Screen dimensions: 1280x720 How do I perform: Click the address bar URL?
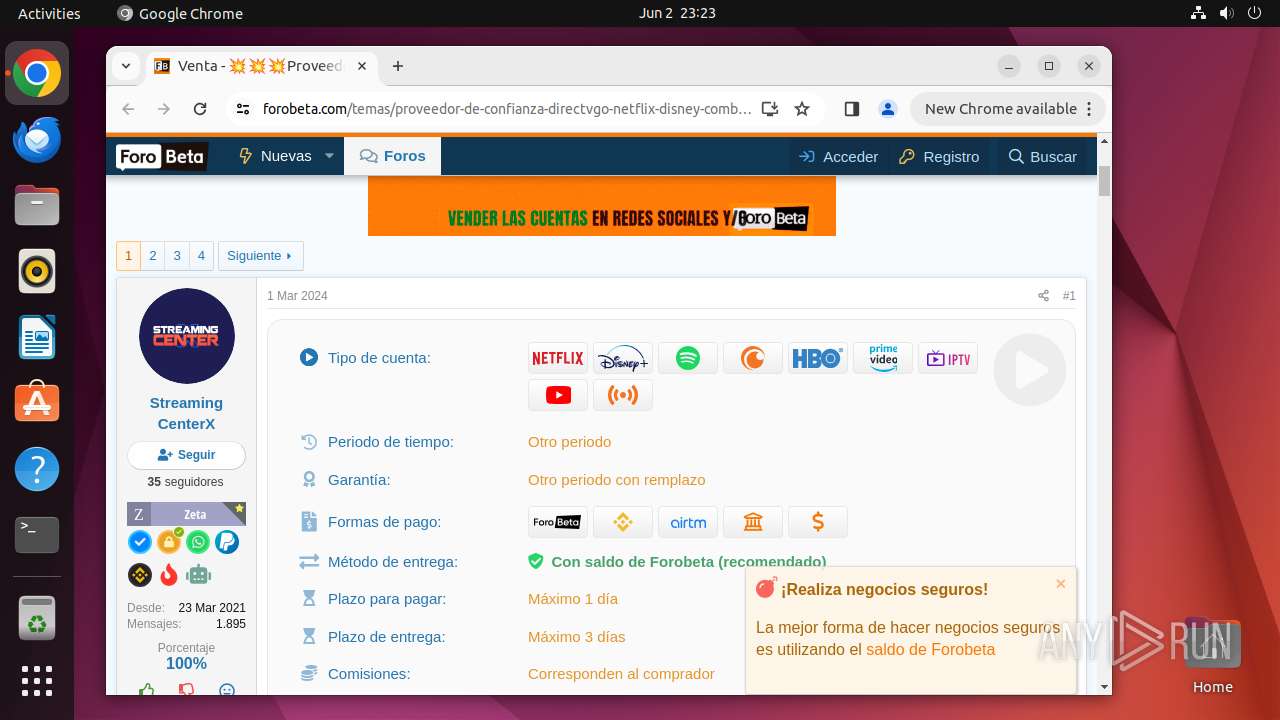tap(507, 109)
